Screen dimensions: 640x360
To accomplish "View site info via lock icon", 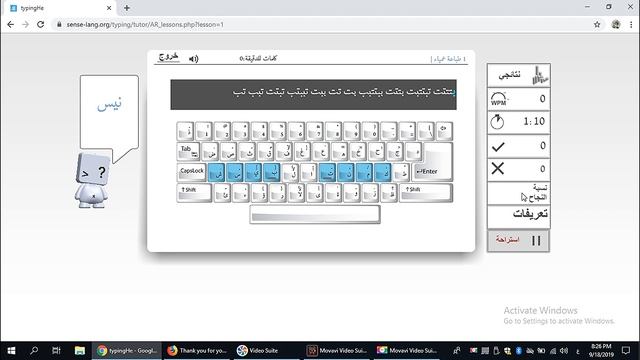I will 59,24.
